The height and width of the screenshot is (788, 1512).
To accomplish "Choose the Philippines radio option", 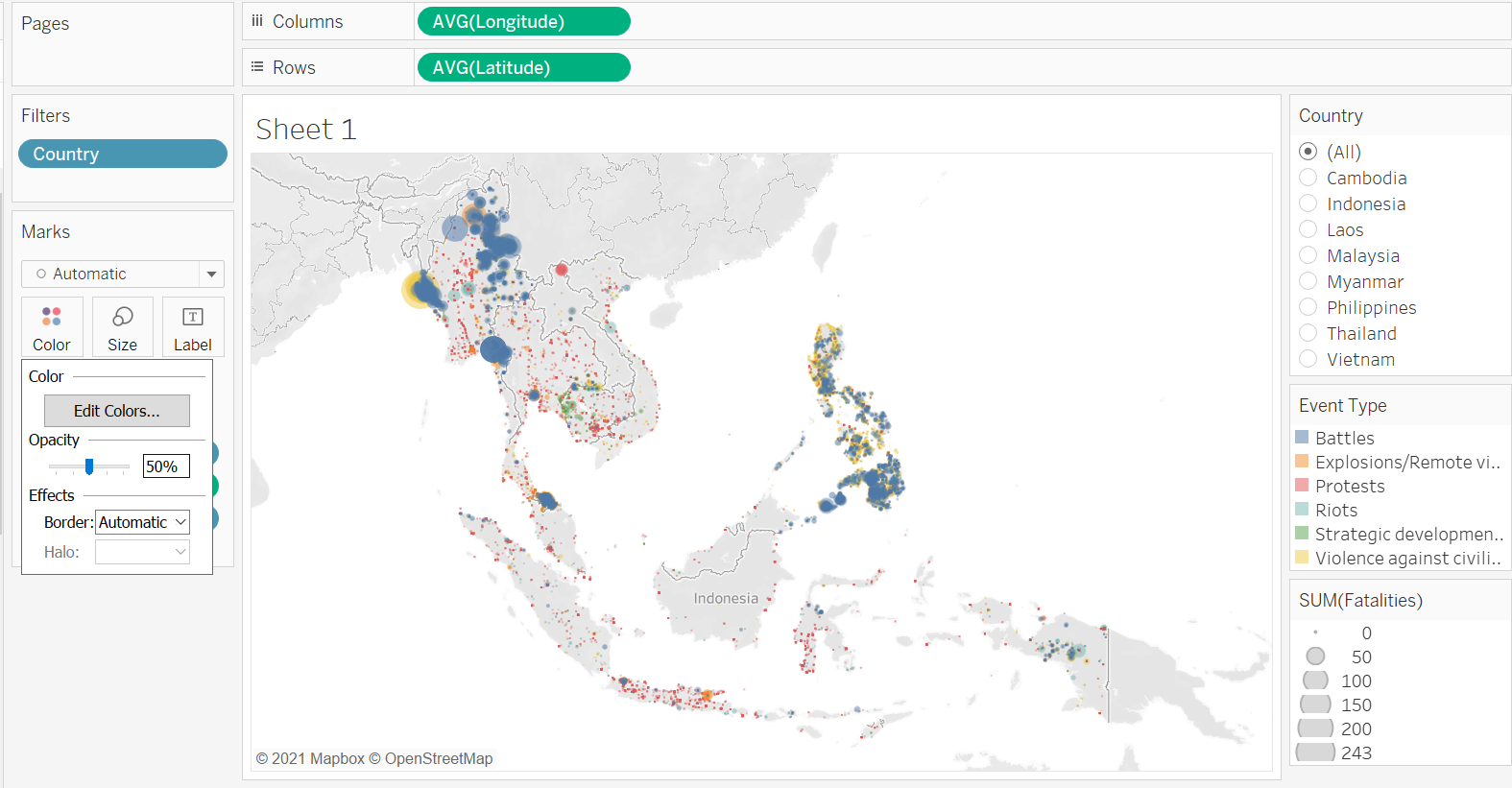I will point(1308,307).
